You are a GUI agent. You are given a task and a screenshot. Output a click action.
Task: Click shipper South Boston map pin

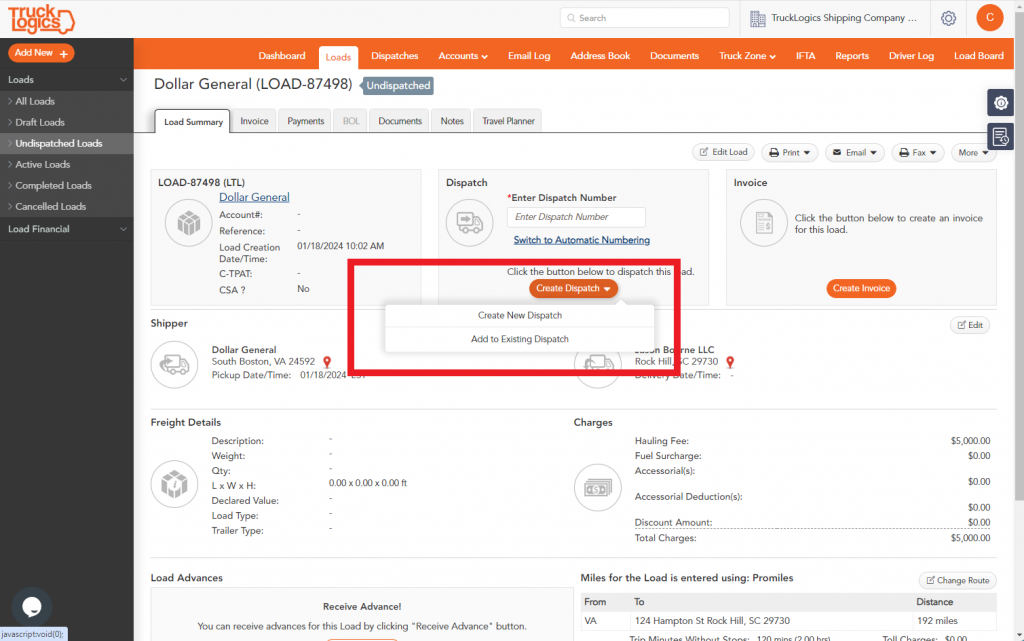(x=327, y=362)
